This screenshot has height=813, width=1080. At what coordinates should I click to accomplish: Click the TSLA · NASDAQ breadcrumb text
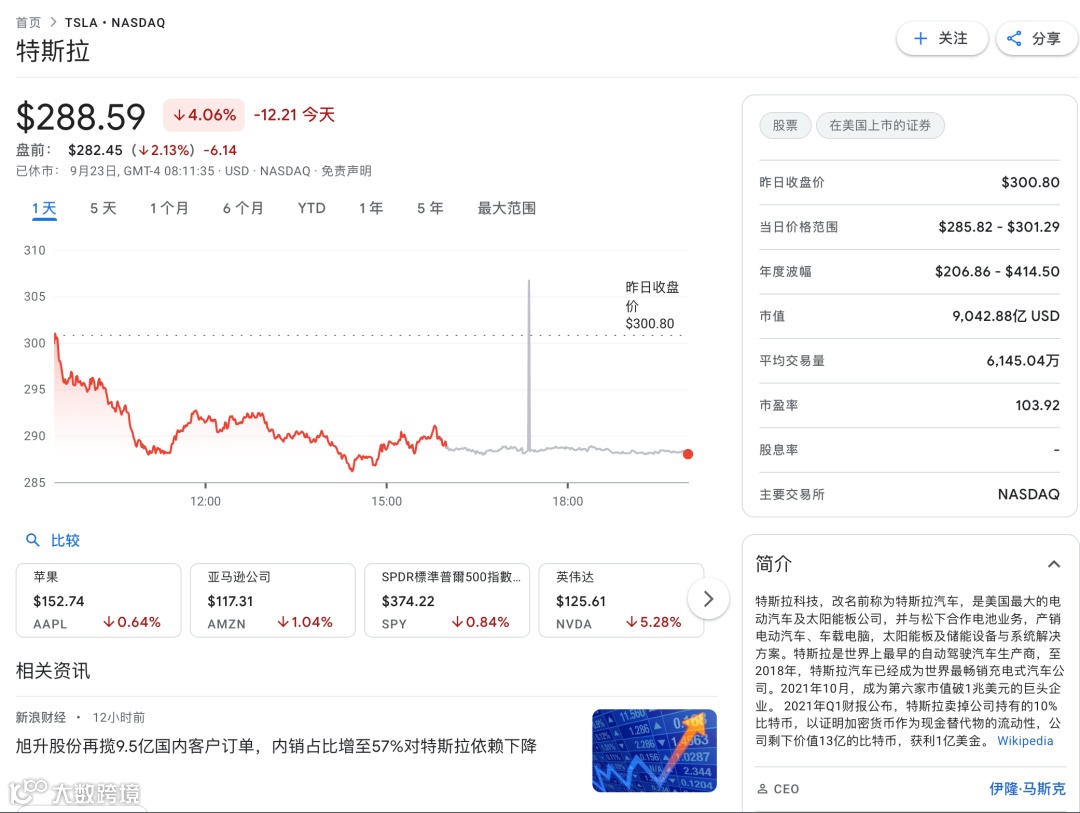[x=115, y=23]
